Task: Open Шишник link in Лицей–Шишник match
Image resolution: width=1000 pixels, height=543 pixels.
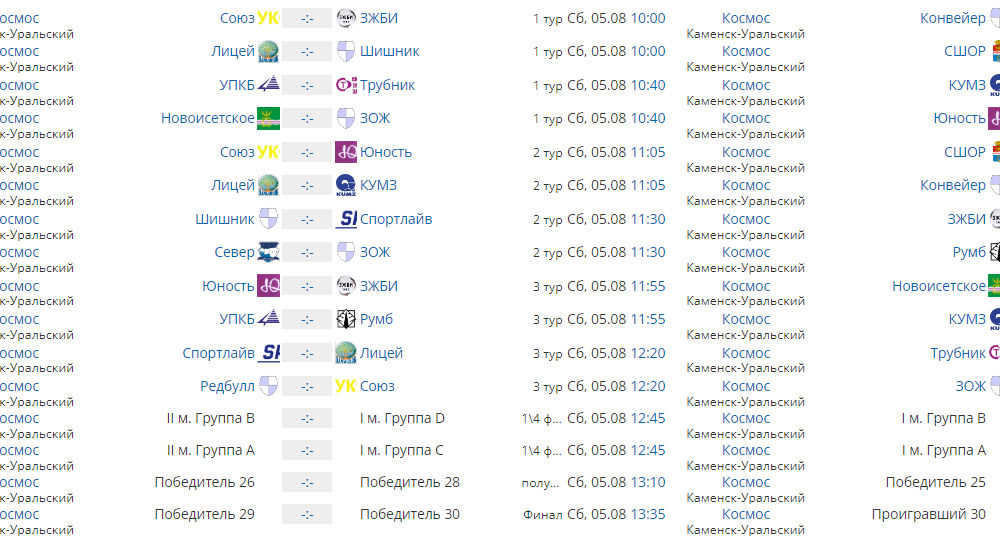Action: coord(390,52)
